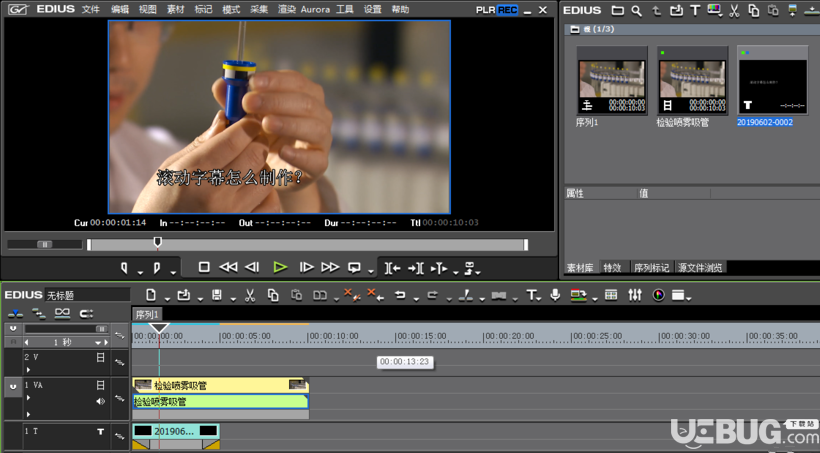Toggle insert/overwrite mode icon

tap(15, 313)
